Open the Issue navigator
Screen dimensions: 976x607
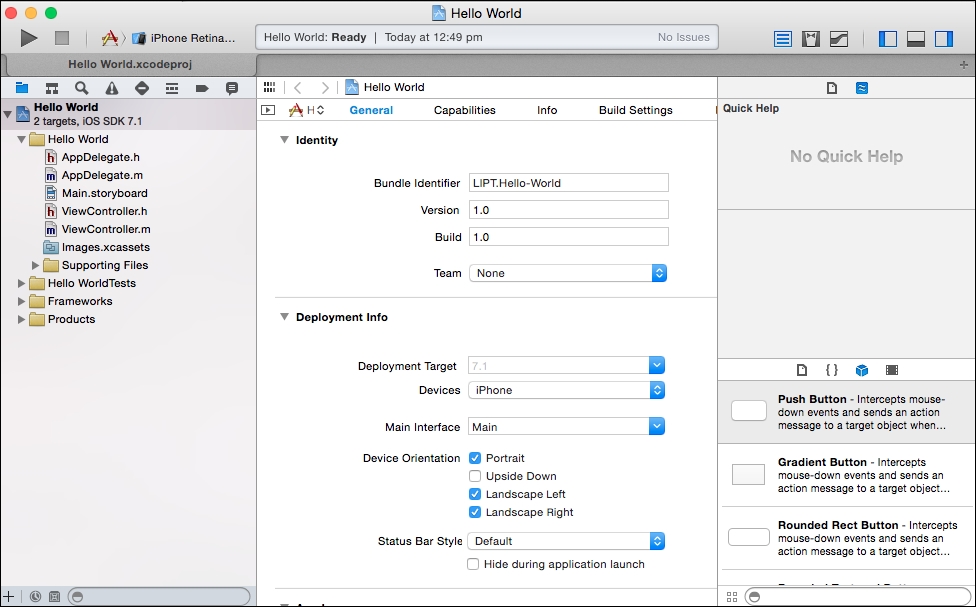pyautogui.click(x=112, y=87)
